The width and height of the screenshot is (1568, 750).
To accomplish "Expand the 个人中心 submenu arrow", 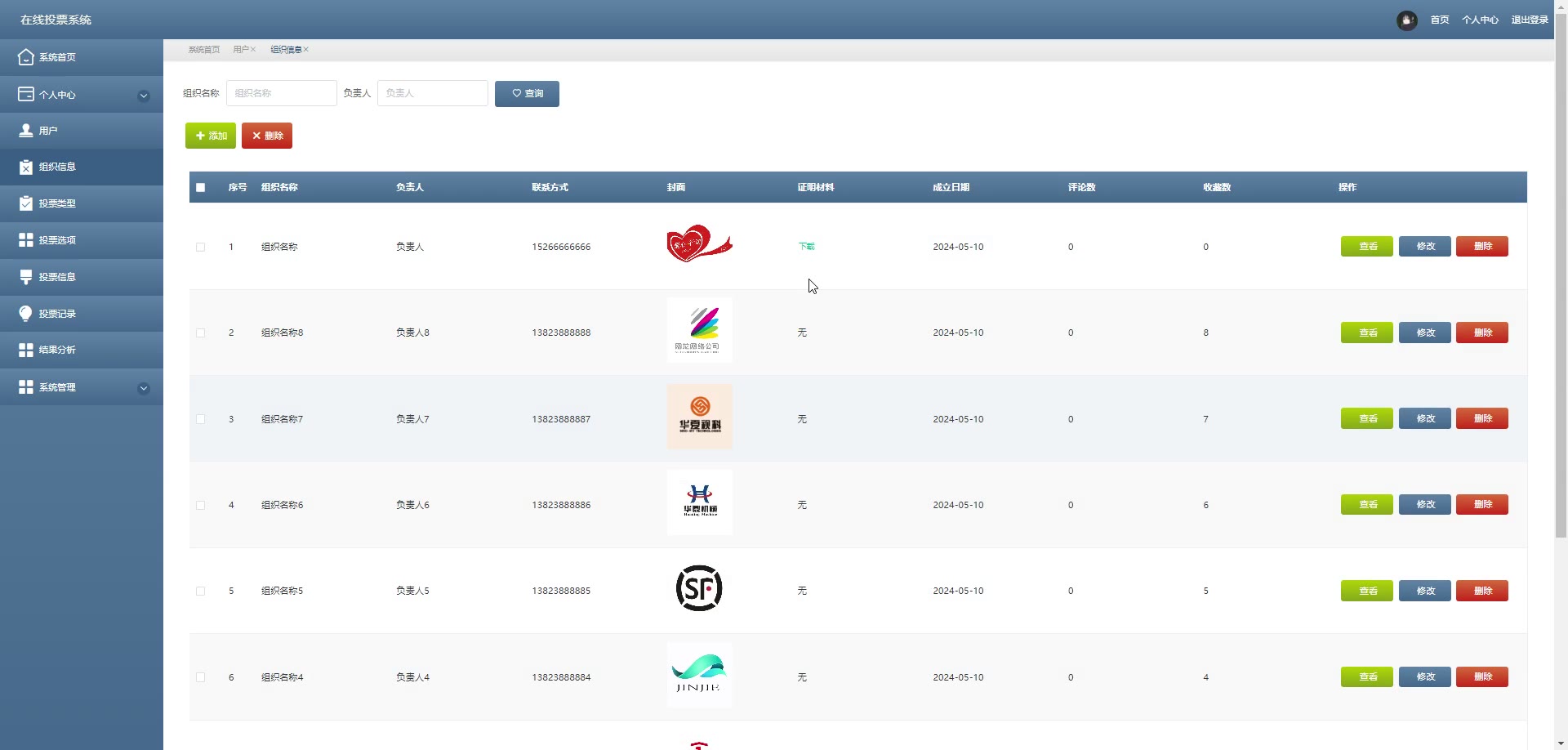I will [x=144, y=96].
